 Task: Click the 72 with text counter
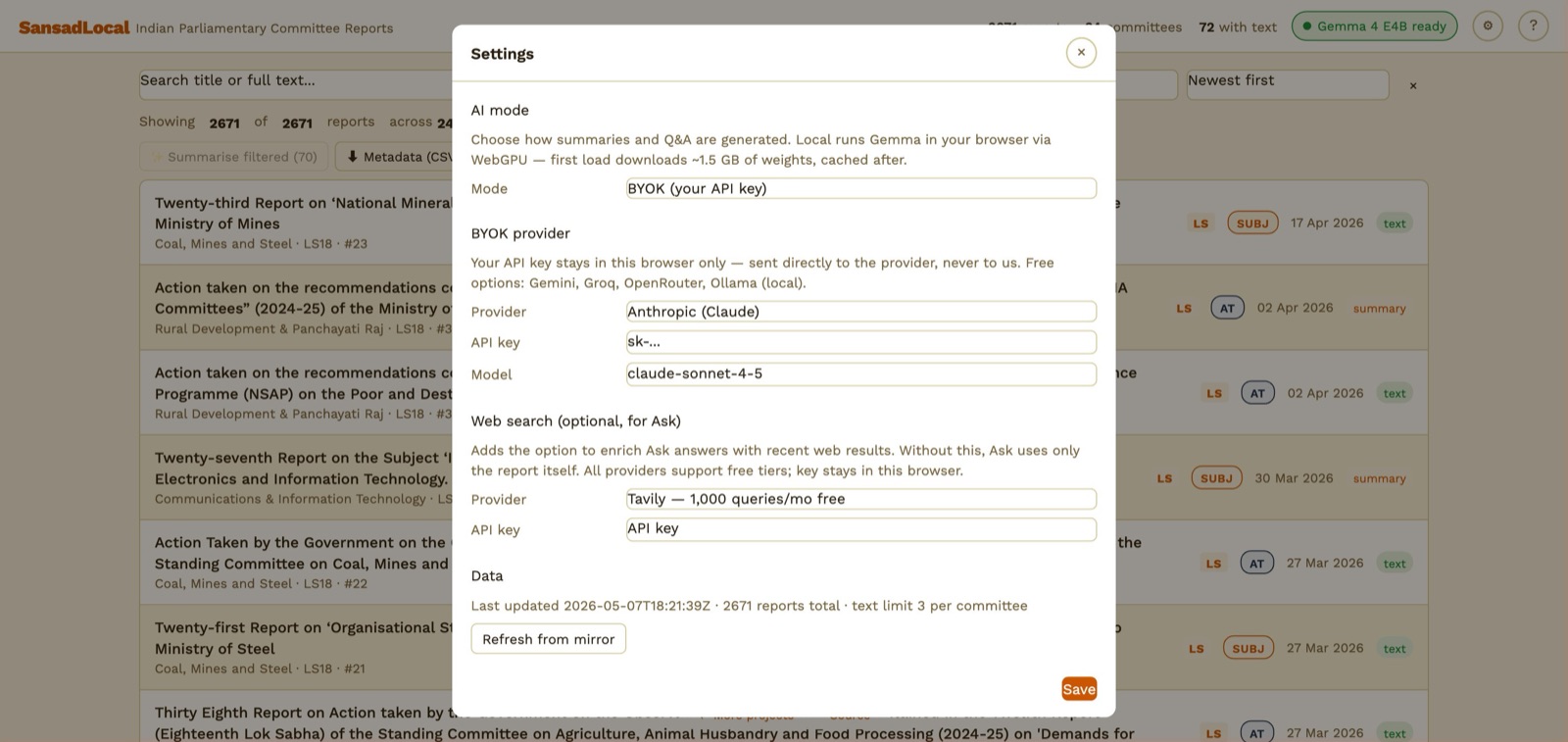coord(1238,27)
